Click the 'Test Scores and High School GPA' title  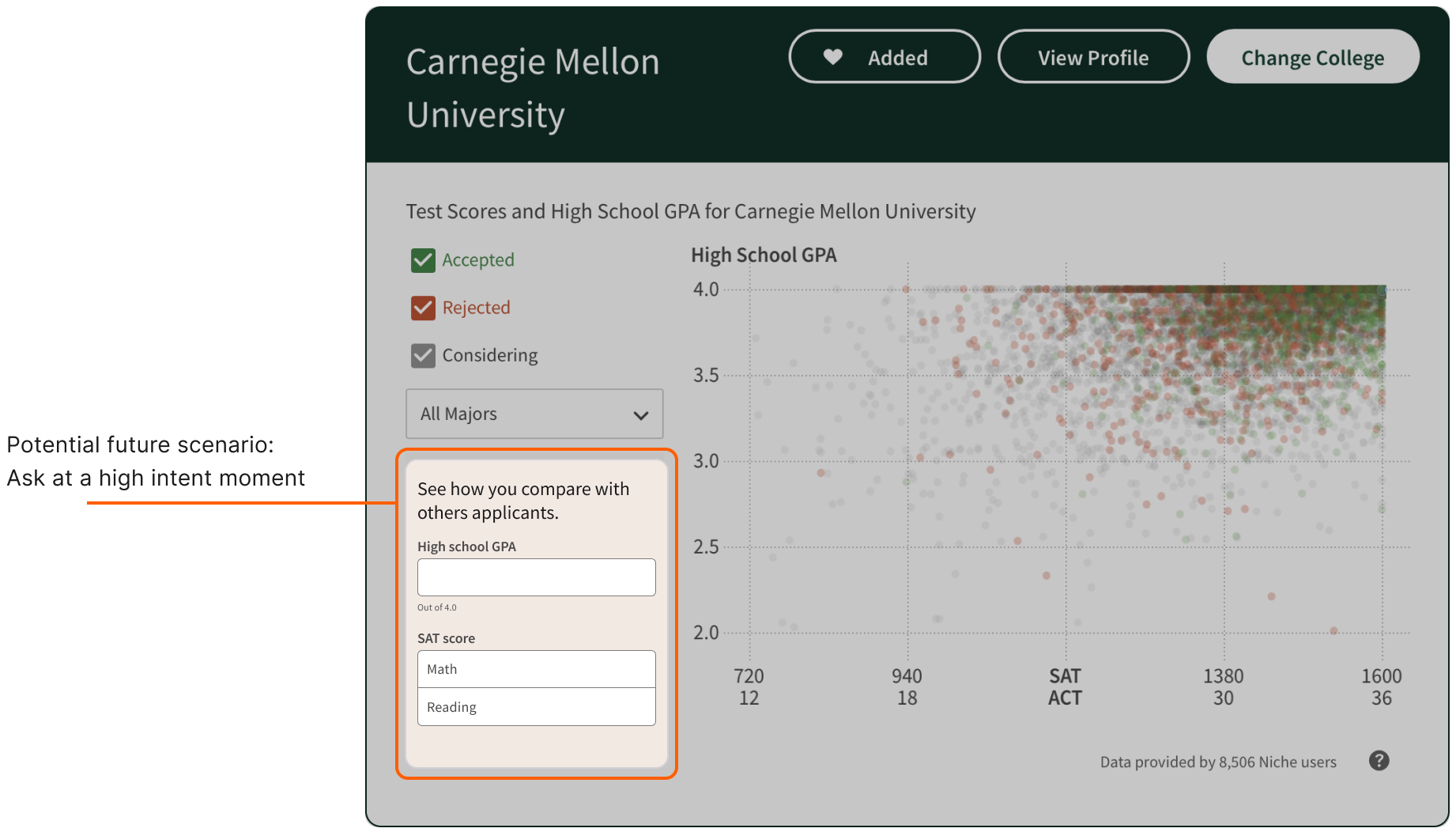coord(691,211)
